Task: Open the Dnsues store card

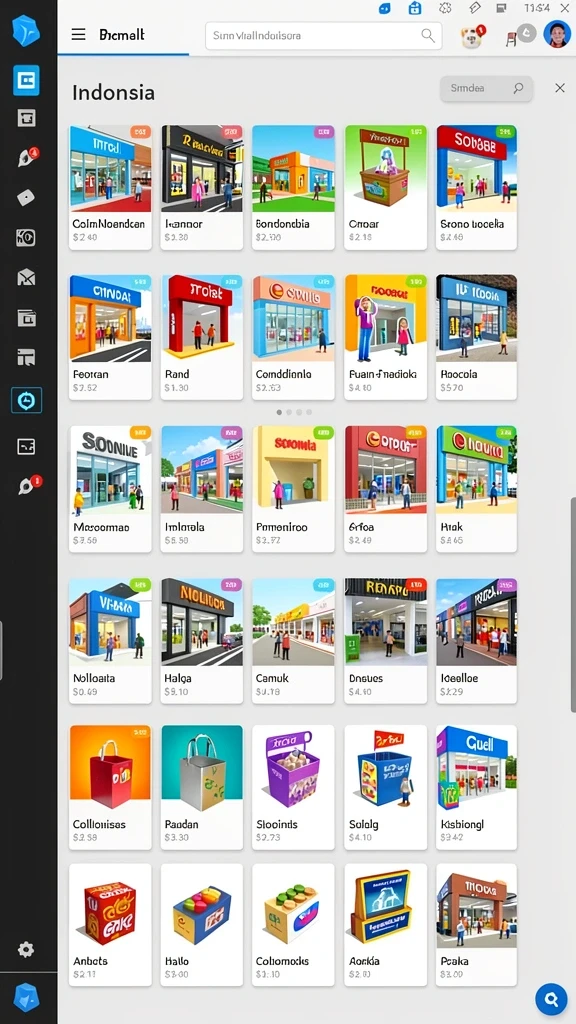Action: coord(385,641)
